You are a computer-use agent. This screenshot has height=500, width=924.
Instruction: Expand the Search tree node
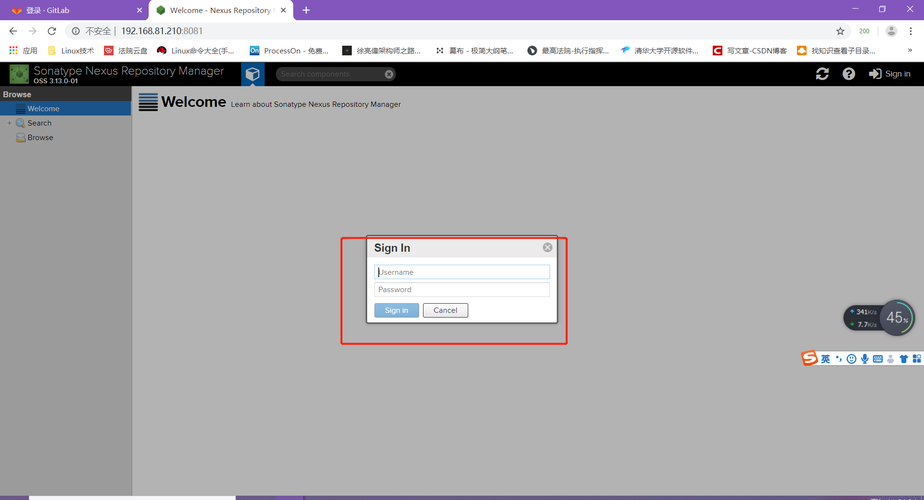[9, 123]
